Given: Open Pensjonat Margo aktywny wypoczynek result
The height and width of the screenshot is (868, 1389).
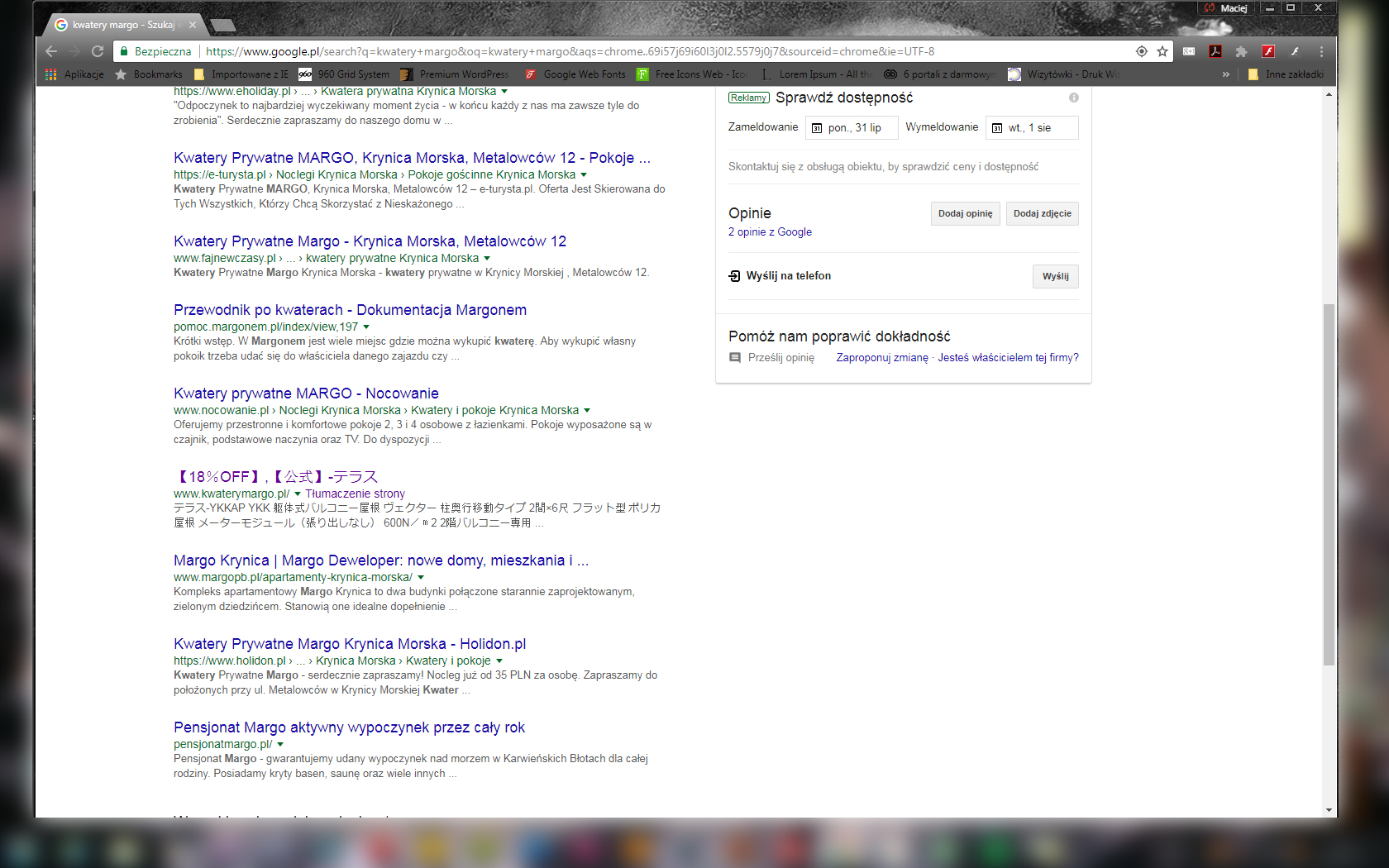Looking at the screenshot, I should (x=349, y=727).
